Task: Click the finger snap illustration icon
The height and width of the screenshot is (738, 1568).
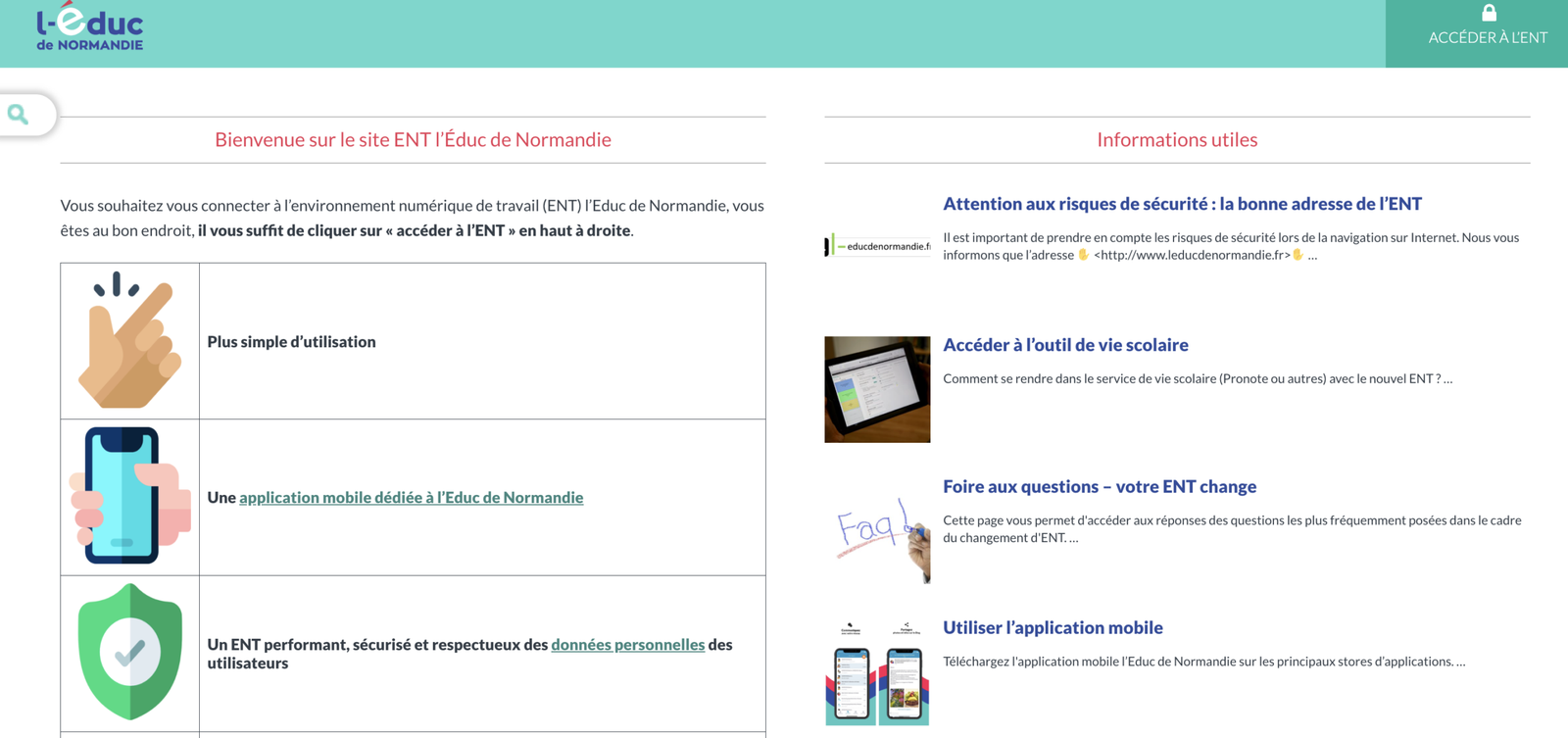Action: [x=130, y=340]
